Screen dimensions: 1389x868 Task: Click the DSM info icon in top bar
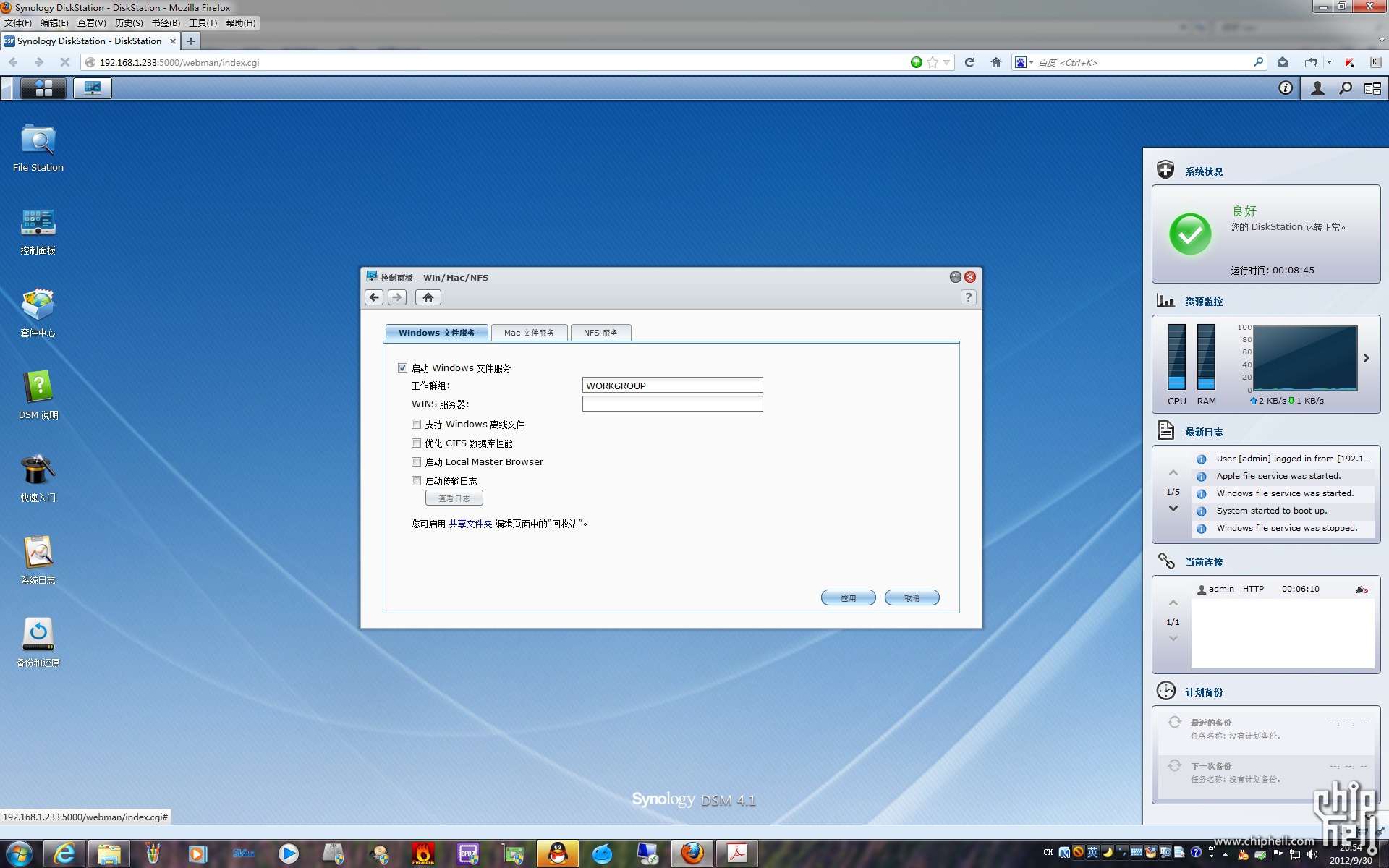point(1286,88)
